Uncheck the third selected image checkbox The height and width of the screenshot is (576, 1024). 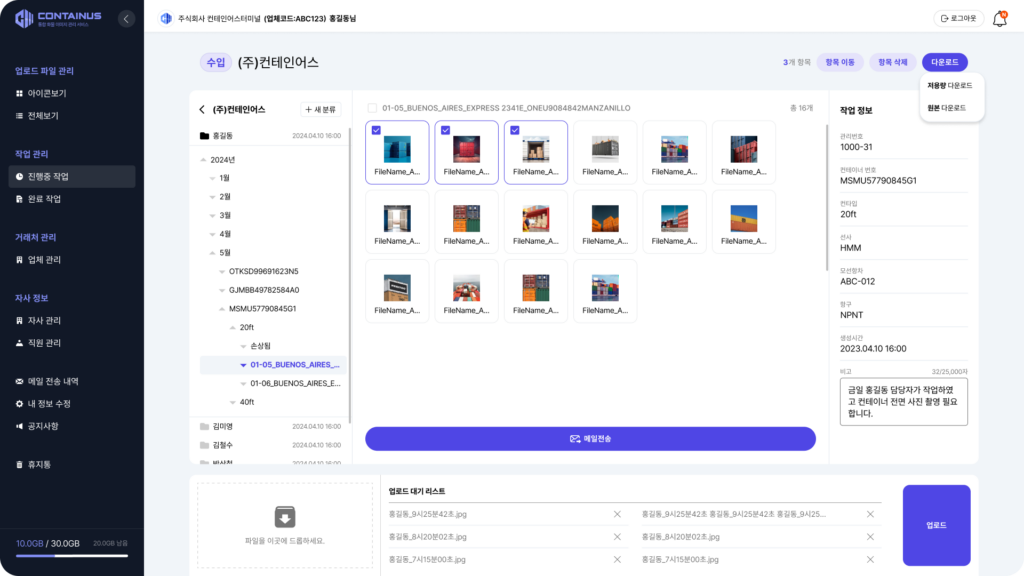click(514, 130)
